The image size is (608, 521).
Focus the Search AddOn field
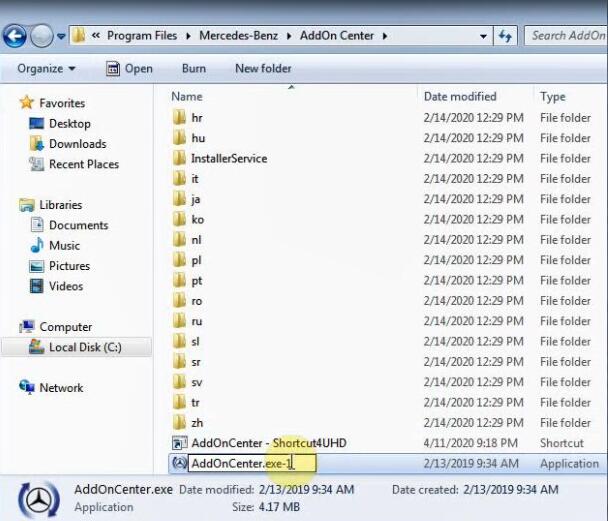[566, 36]
